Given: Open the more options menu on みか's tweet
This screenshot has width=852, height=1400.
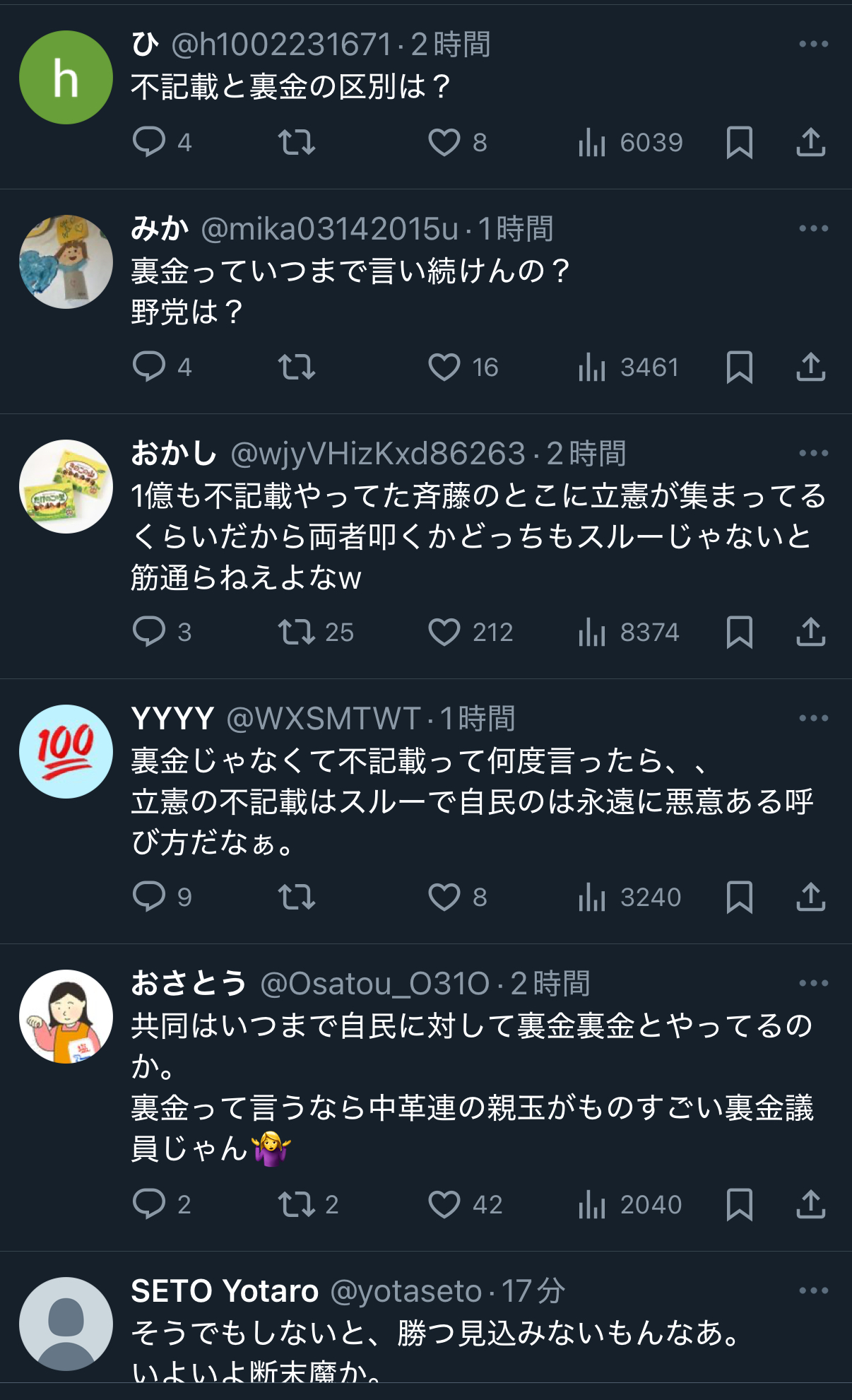Looking at the screenshot, I should (813, 228).
